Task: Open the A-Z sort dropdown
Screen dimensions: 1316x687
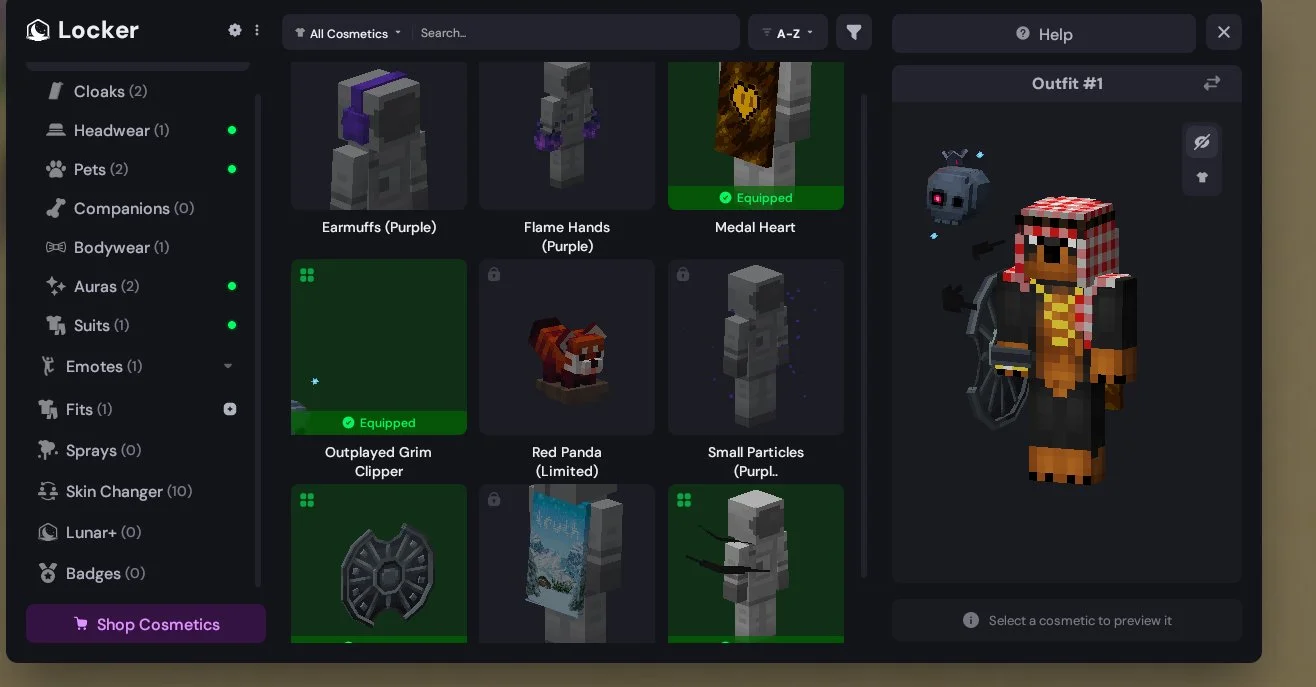Action: [x=788, y=33]
